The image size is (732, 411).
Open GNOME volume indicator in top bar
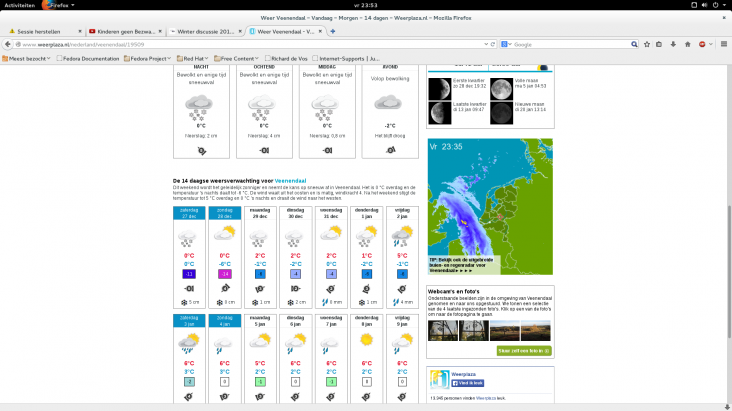coord(704,5)
